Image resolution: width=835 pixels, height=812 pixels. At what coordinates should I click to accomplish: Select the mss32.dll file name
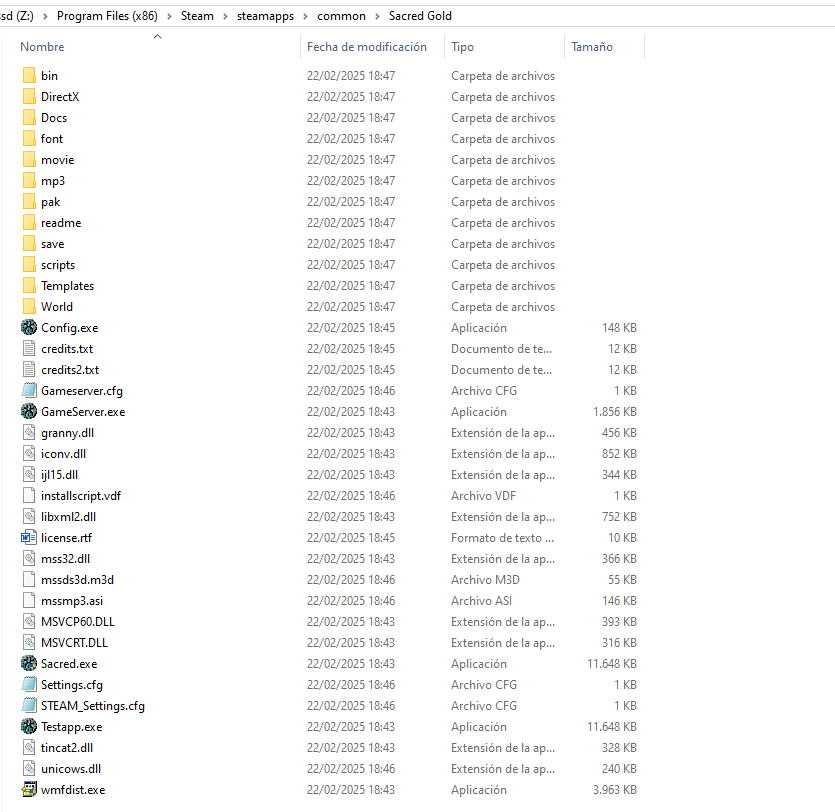66,559
